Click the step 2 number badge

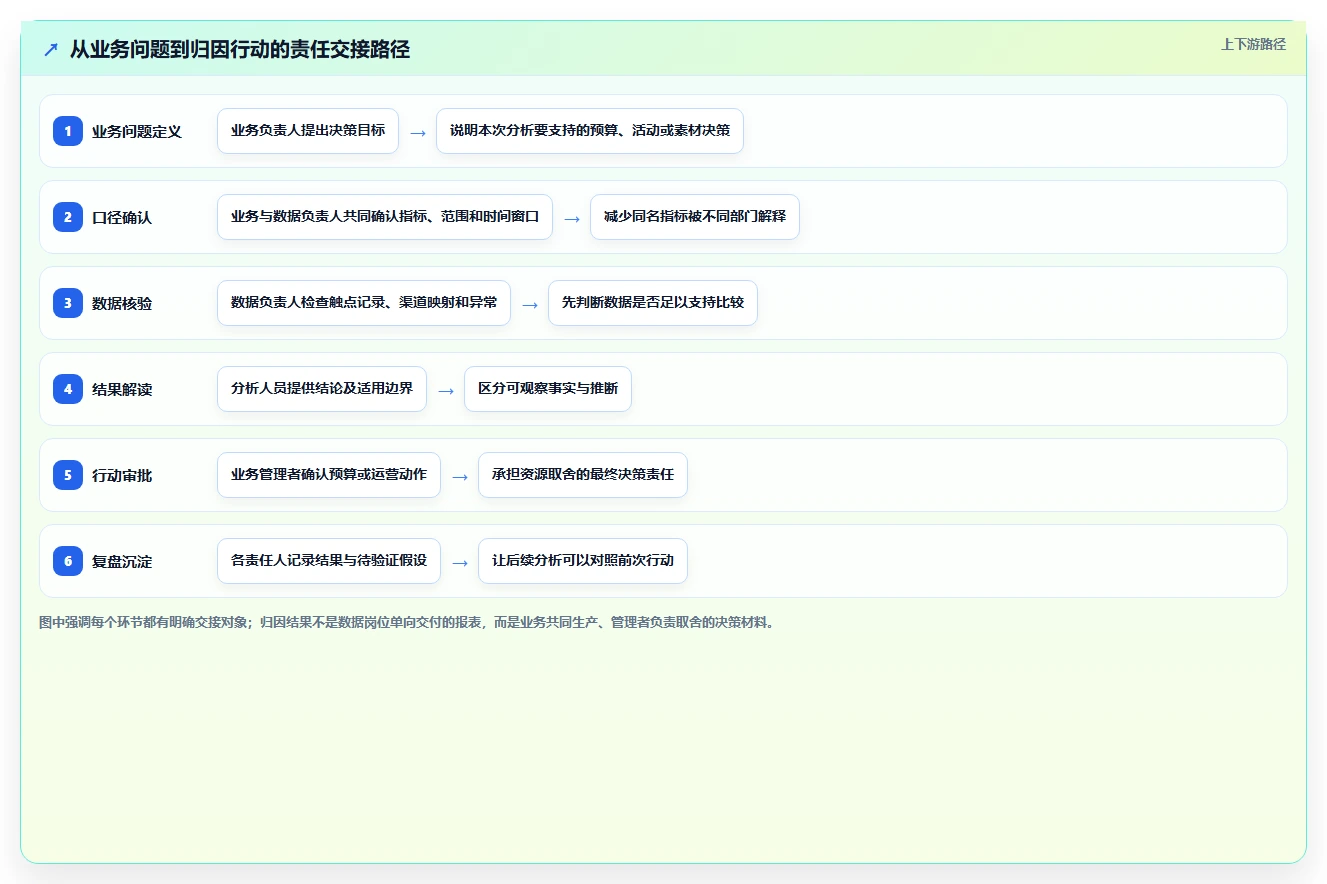(x=68, y=217)
